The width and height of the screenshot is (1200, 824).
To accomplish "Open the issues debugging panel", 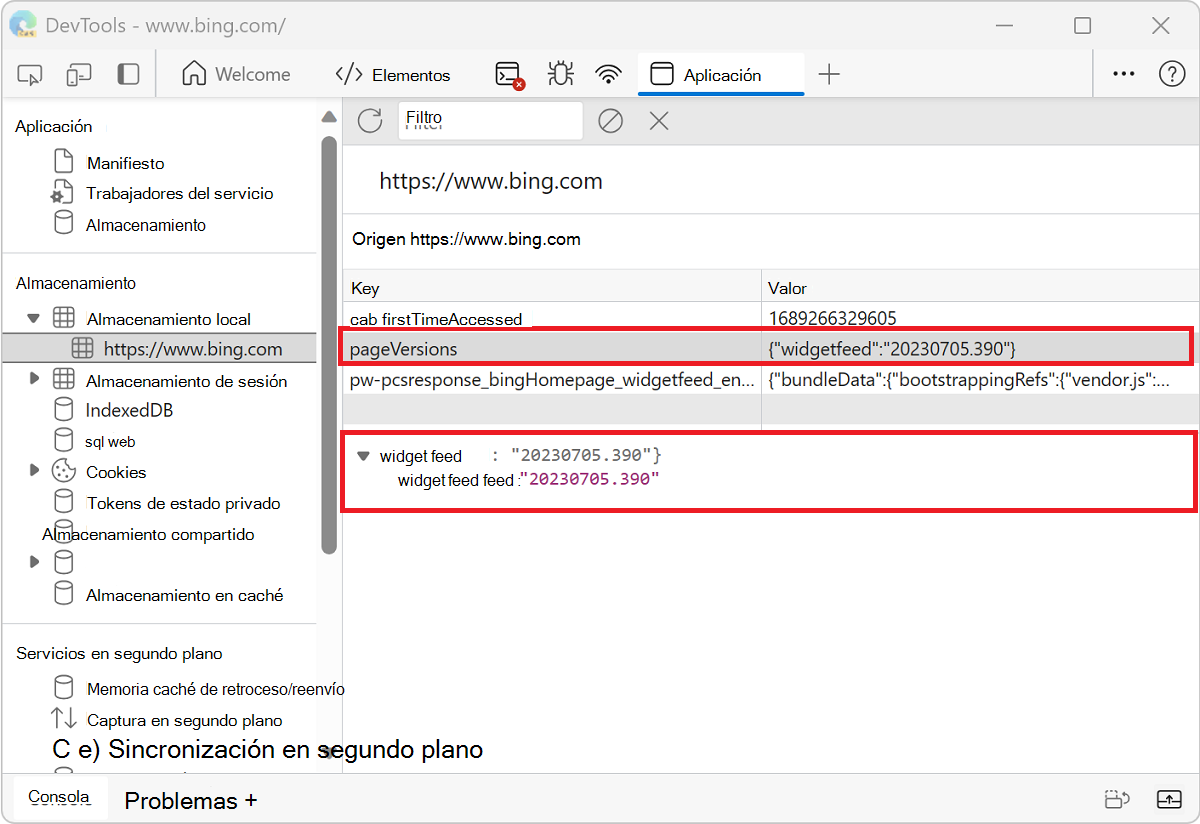I will (x=560, y=73).
